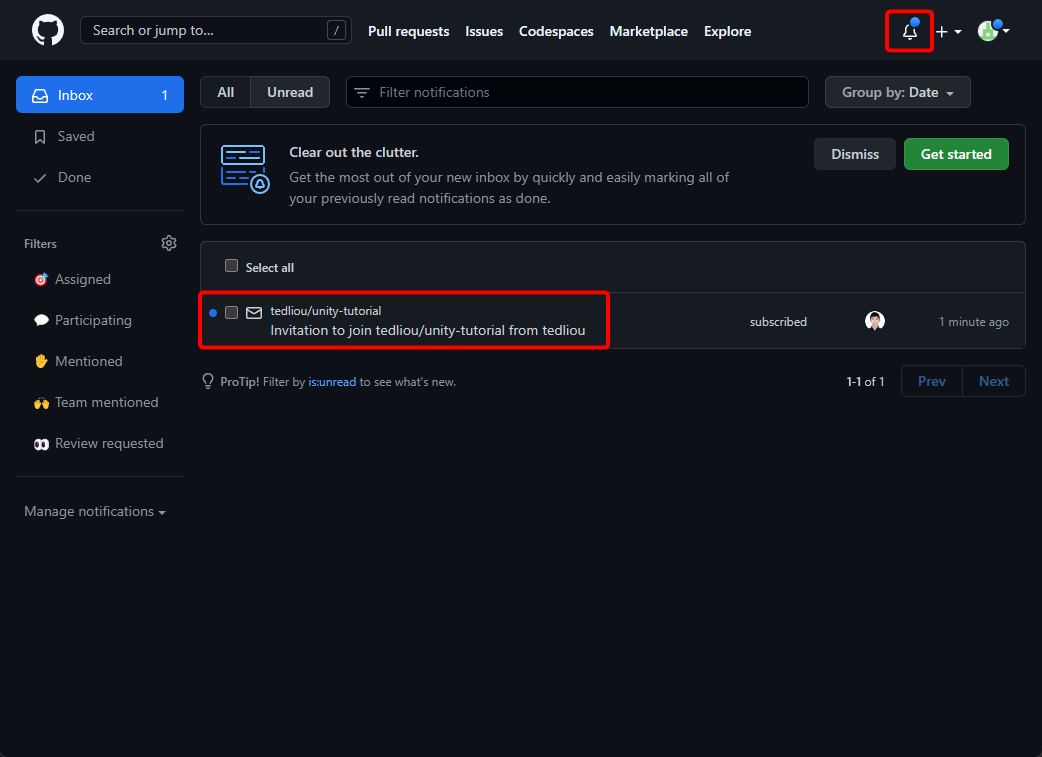Click the Done checkmark icon
The height and width of the screenshot is (757, 1042).
40,178
